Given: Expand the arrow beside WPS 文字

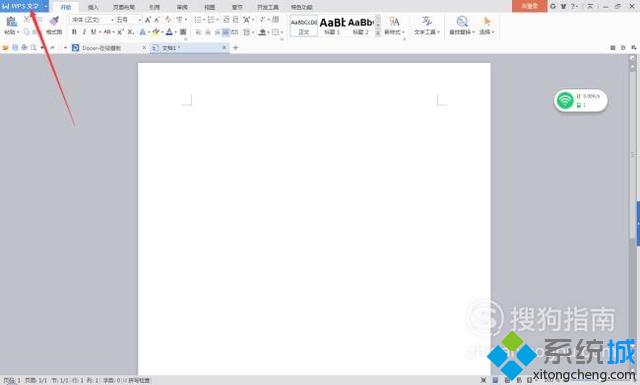Looking at the screenshot, I should click(45, 7).
